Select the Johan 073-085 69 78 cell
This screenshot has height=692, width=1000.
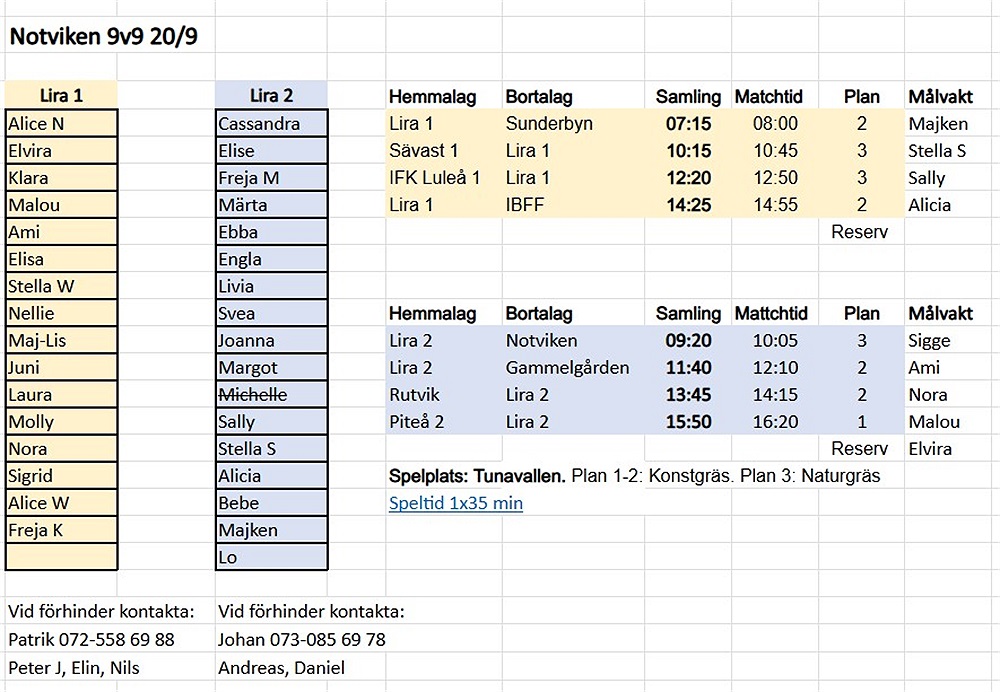pyautogui.click(x=301, y=639)
